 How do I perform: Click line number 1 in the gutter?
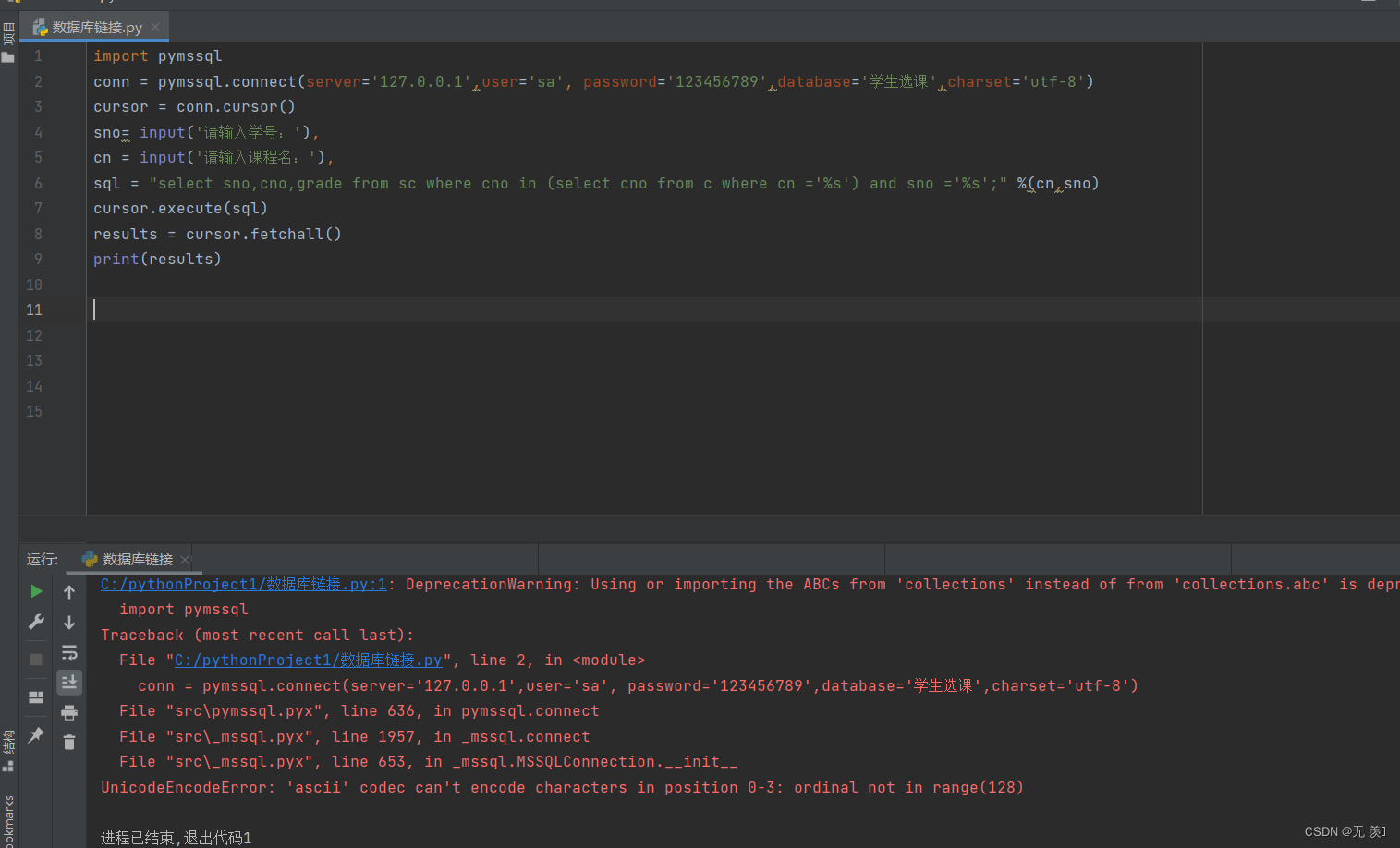pos(38,55)
